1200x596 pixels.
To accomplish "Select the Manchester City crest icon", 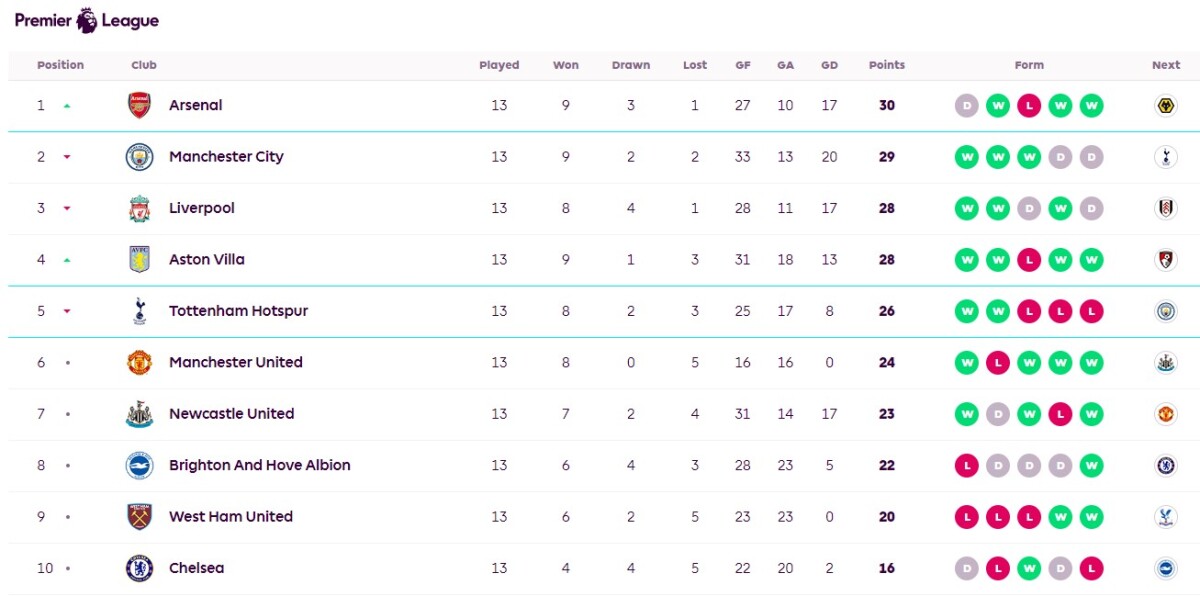I will (140, 157).
